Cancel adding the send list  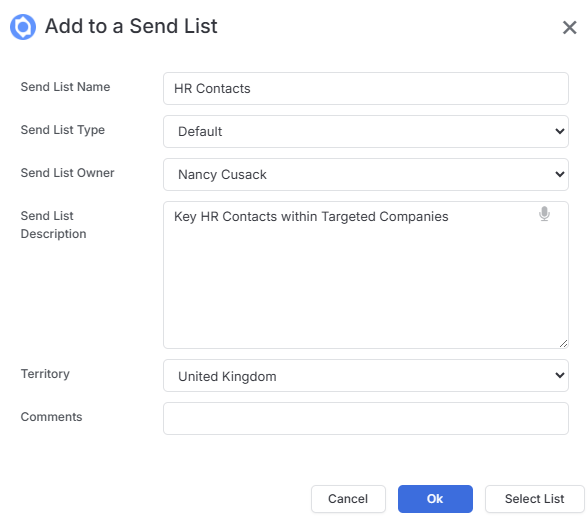[348, 499]
